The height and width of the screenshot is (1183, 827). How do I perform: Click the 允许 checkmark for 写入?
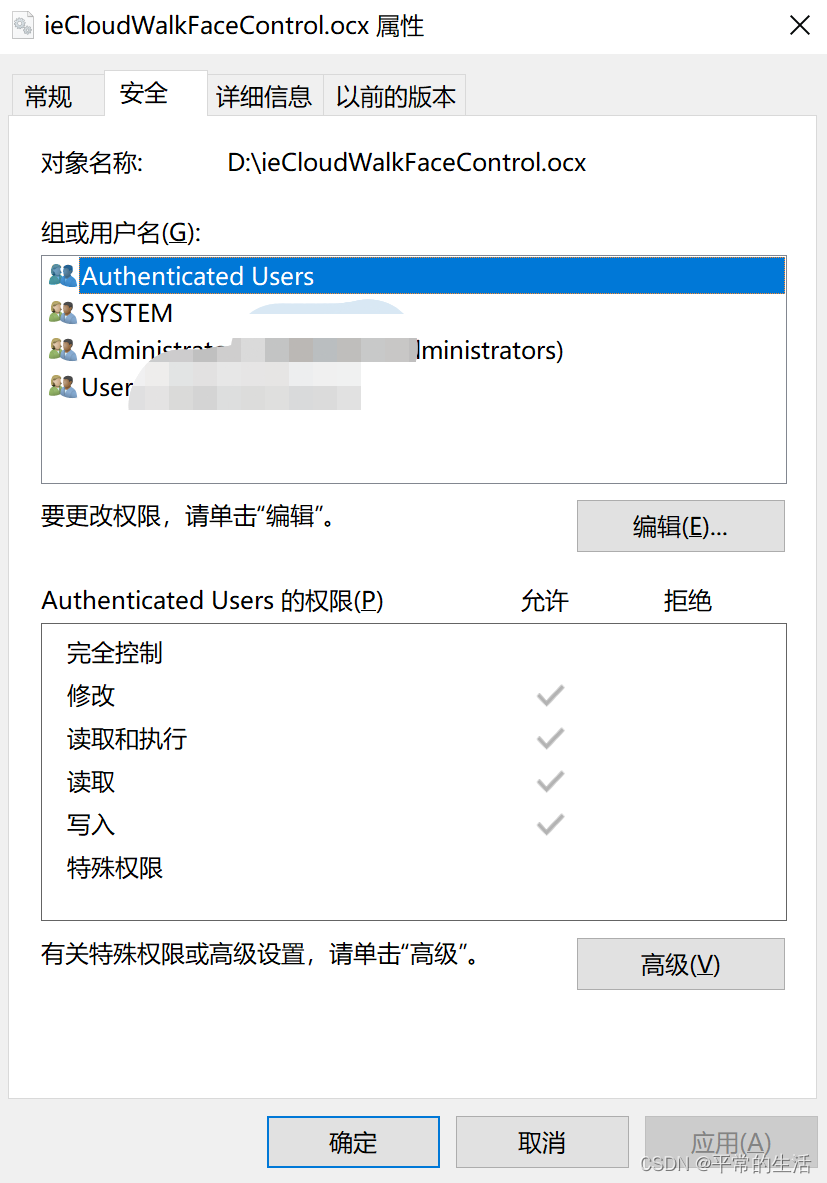pos(549,824)
